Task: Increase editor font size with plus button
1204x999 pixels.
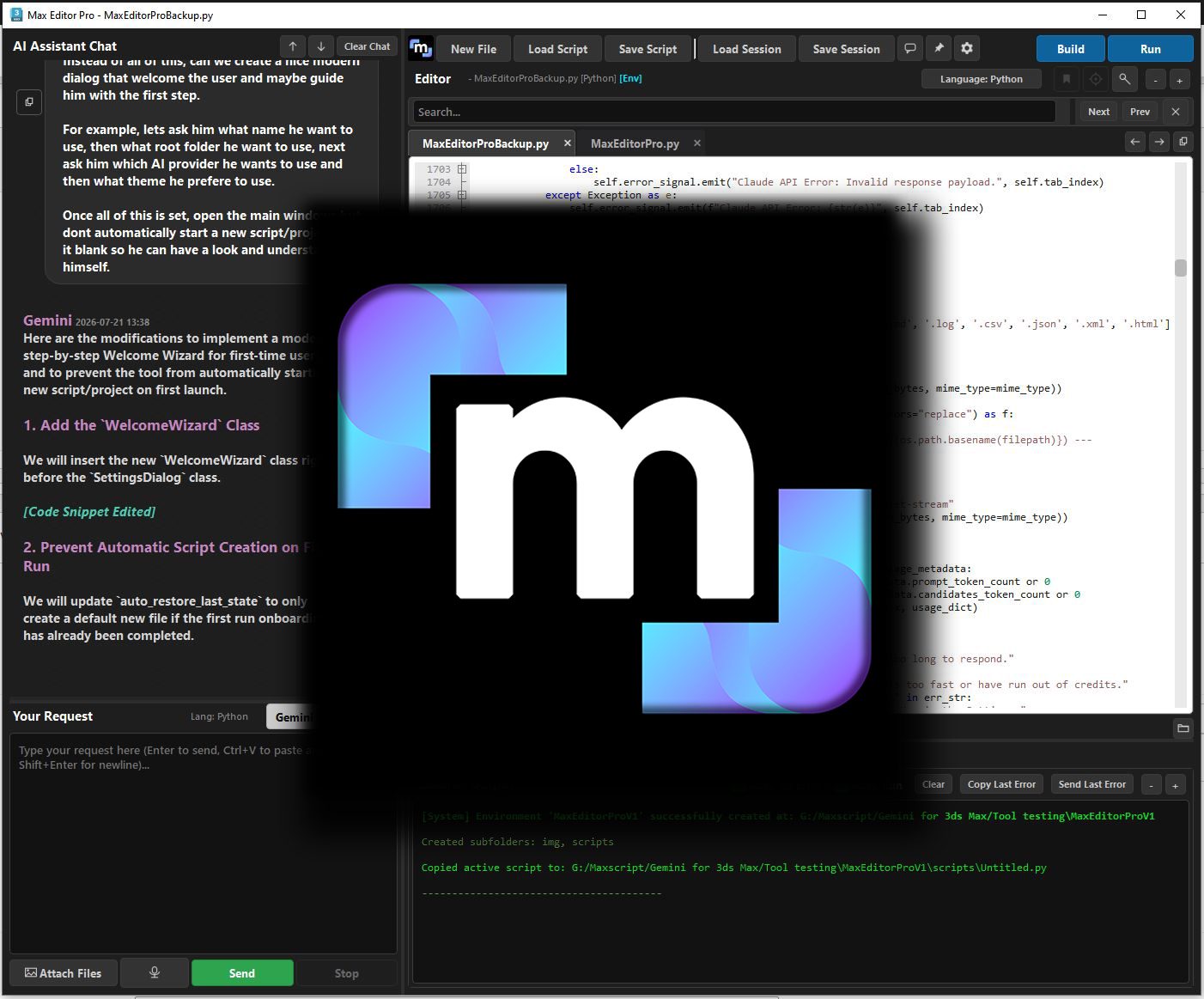Action: click(x=1180, y=80)
